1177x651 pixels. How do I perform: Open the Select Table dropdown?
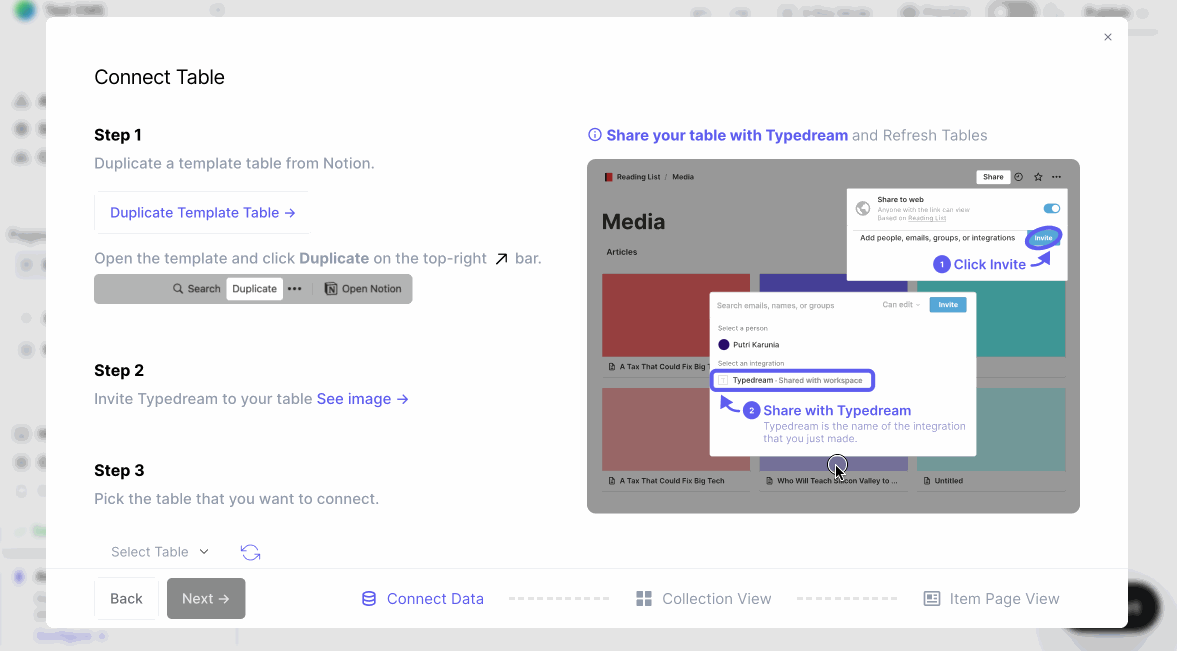pos(160,551)
